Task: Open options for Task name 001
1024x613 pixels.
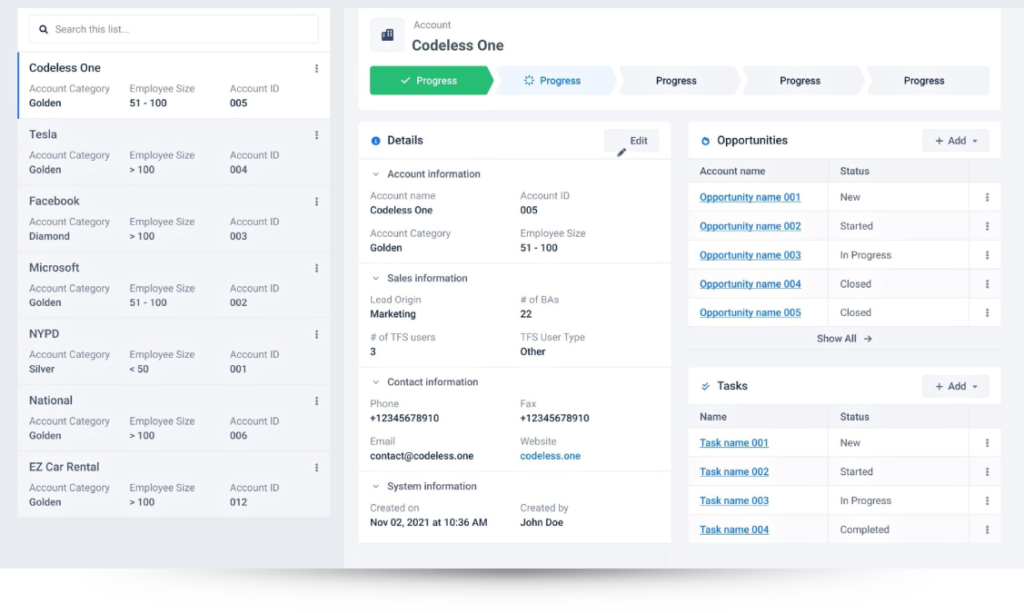Action: (x=987, y=443)
